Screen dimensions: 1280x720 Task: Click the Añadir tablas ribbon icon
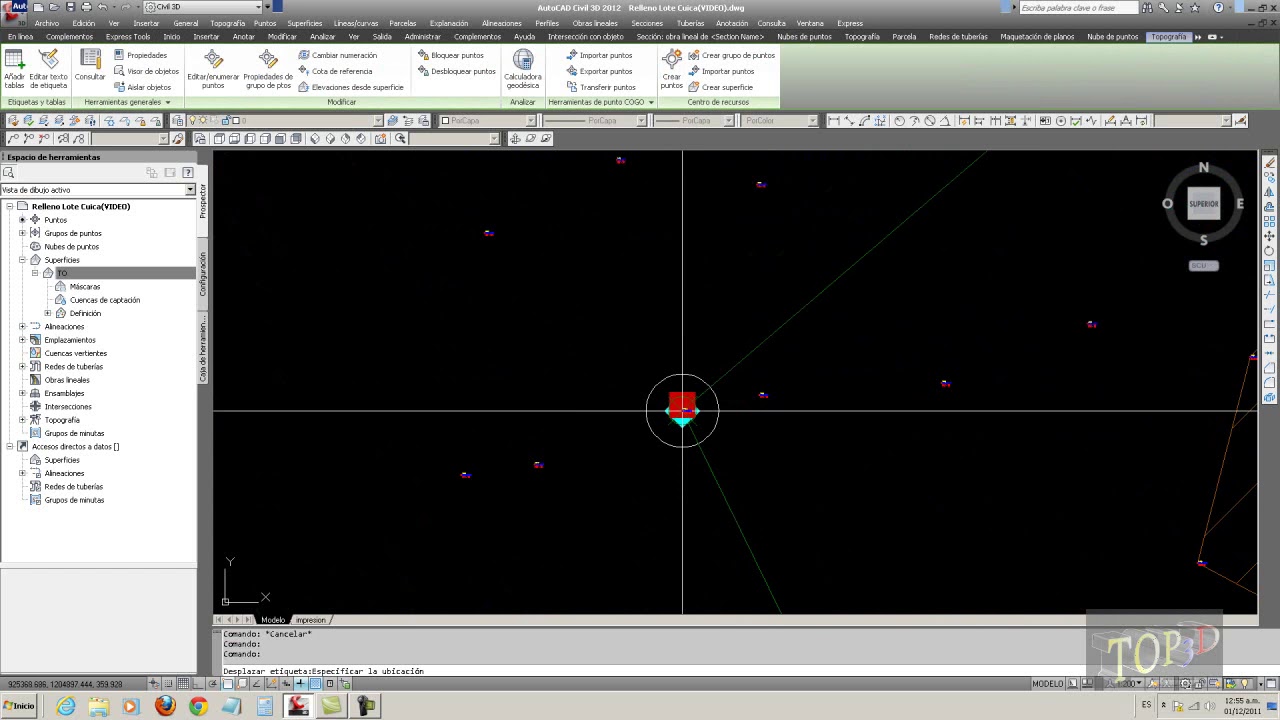(15, 69)
